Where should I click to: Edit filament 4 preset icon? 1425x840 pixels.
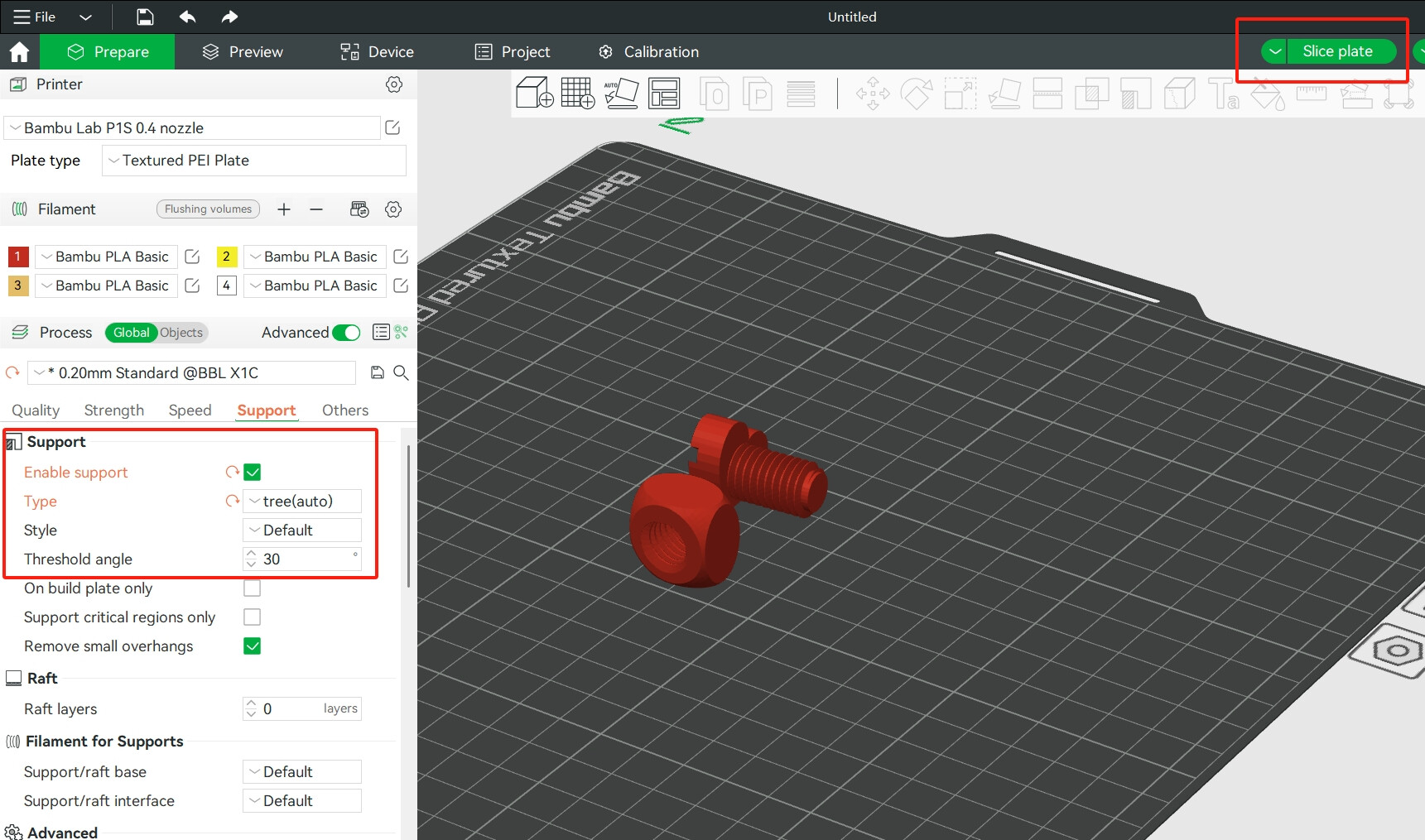[401, 286]
